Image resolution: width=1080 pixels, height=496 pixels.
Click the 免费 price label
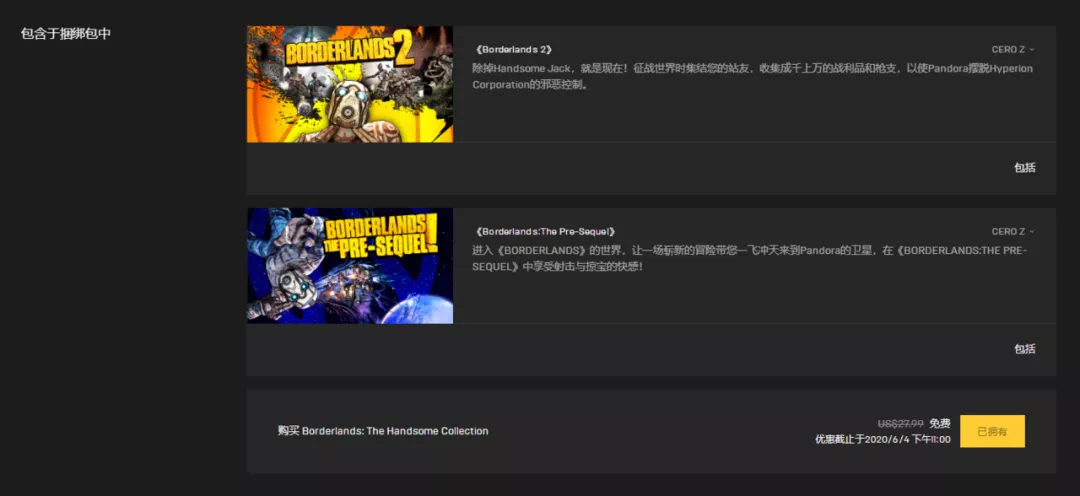click(x=939, y=424)
